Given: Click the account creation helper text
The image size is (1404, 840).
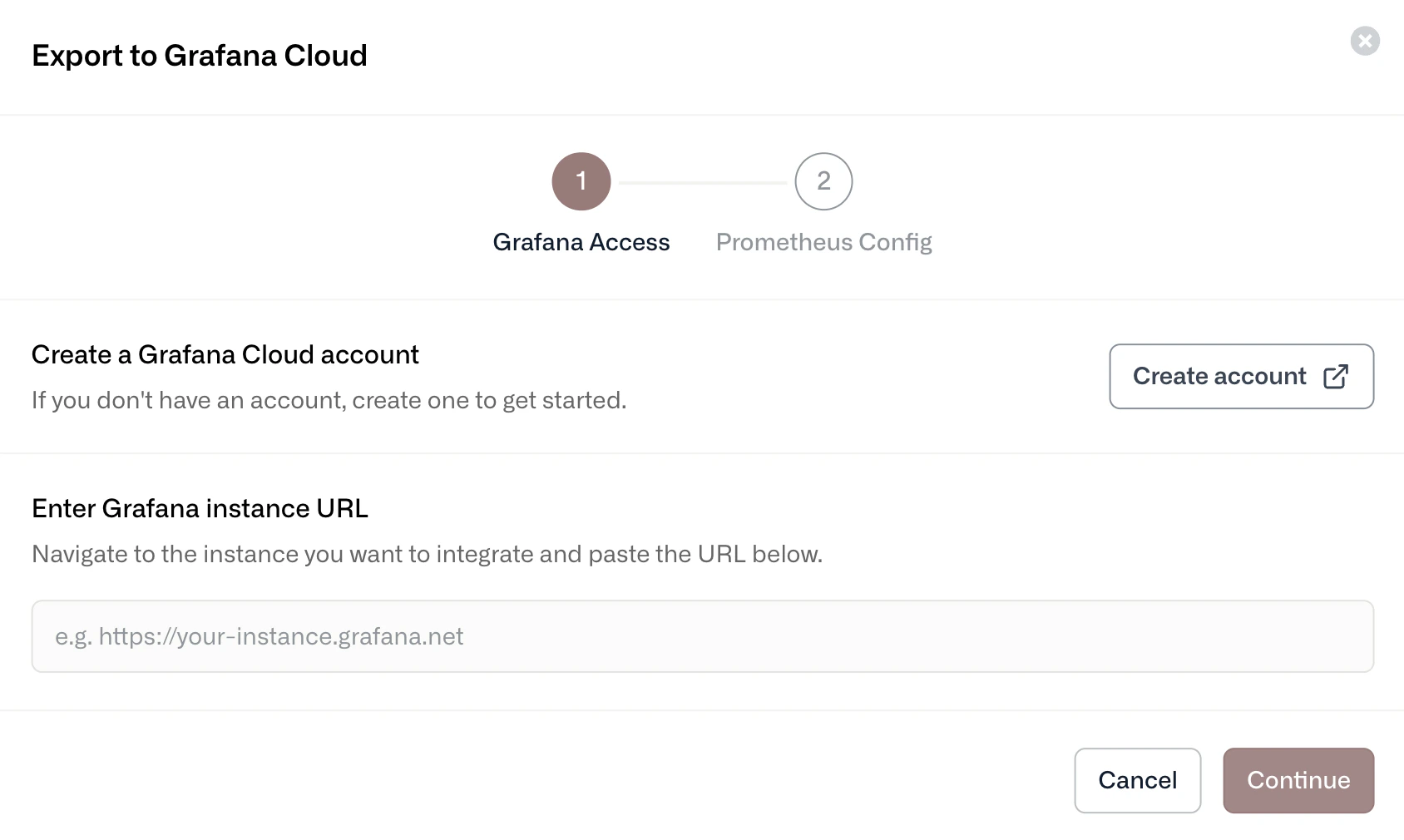Looking at the screenshot, I should point(328,400).
